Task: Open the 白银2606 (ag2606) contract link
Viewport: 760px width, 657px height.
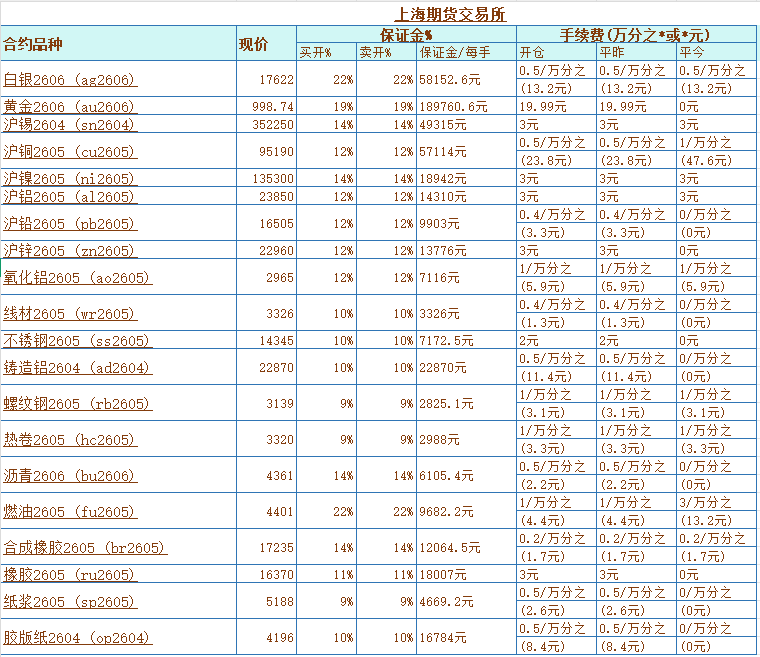Action: click(69, 79)
